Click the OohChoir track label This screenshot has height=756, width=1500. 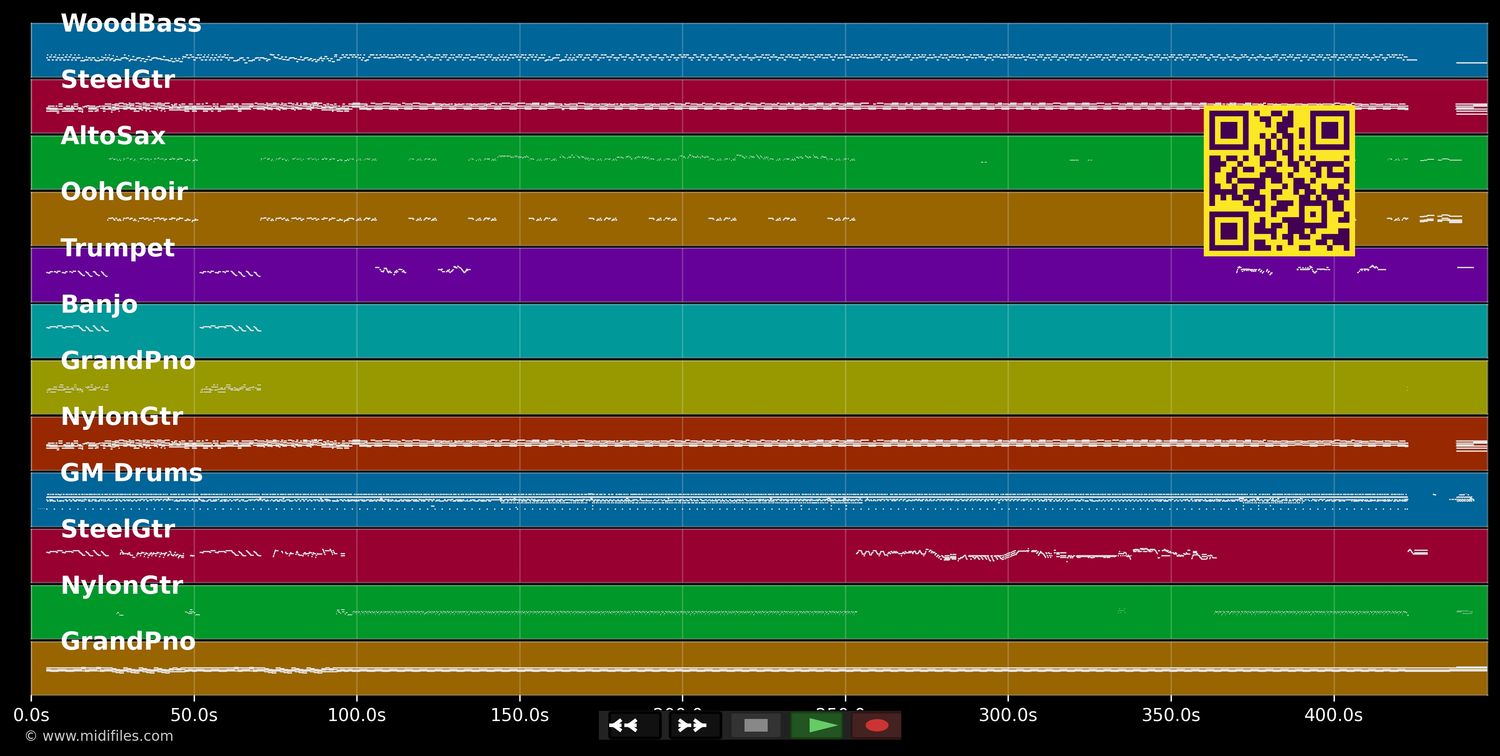pos(124,192)
